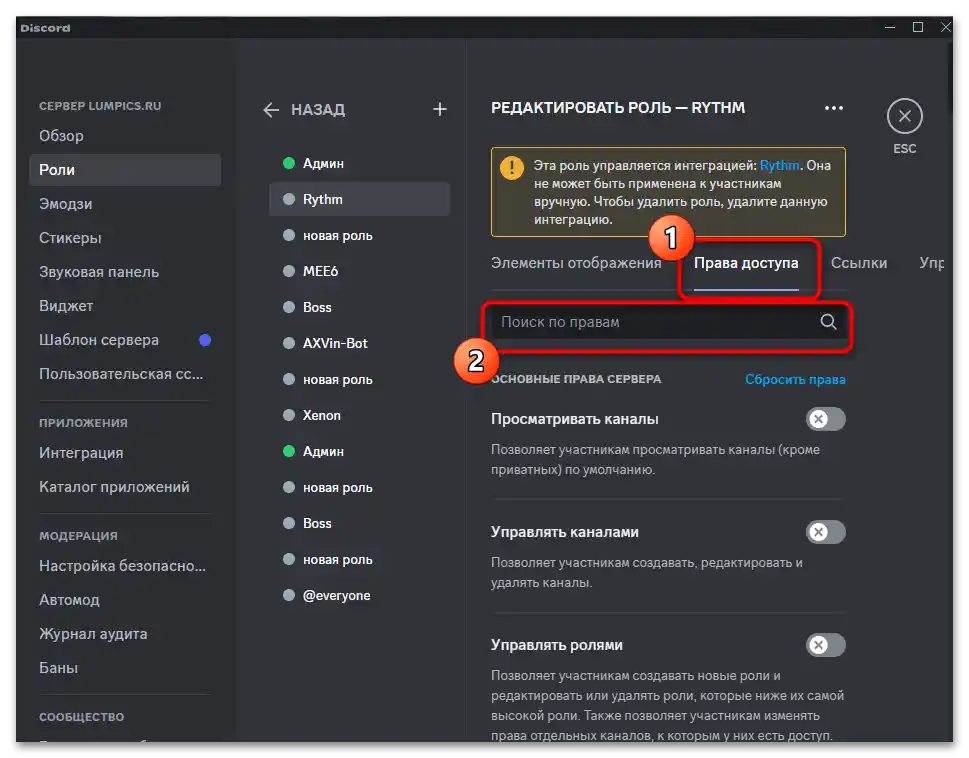The image size is (969, 758).
Task: Toggle Управлять ролями permission switch
Action: click(826, 645)
